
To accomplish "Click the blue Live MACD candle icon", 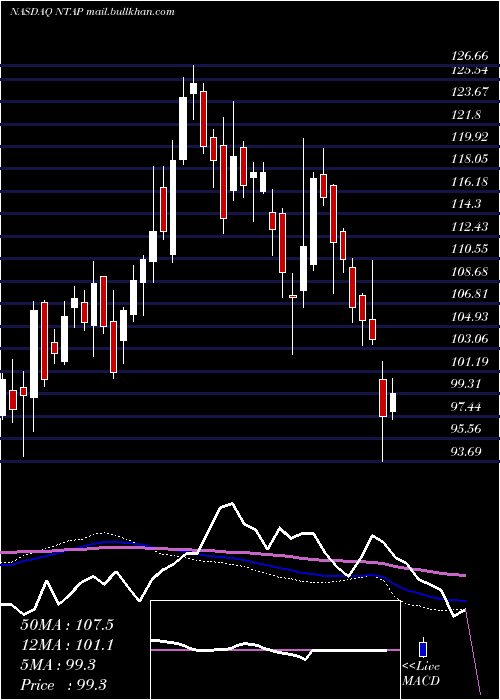I will click(423, 649).
